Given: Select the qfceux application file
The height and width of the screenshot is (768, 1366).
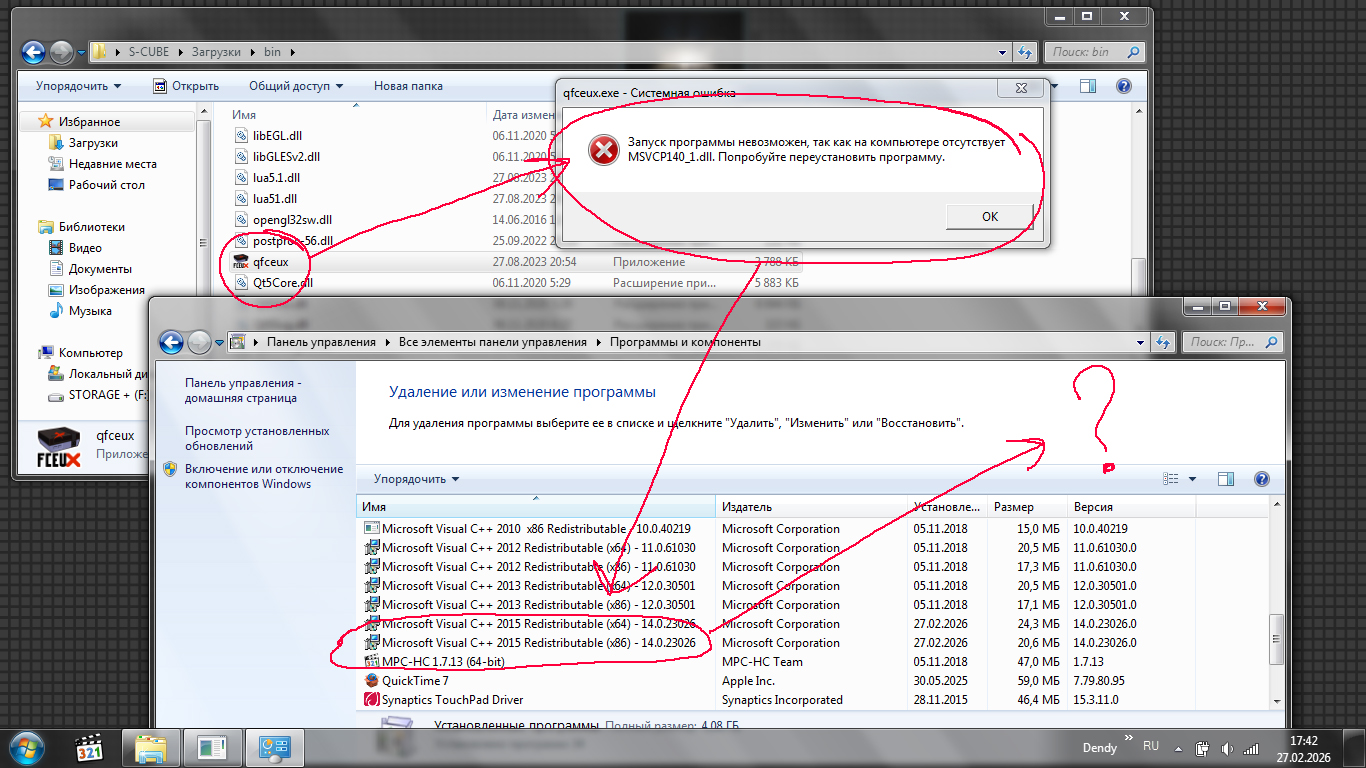Looking at the screenshot, I should (x=270, y=262).
